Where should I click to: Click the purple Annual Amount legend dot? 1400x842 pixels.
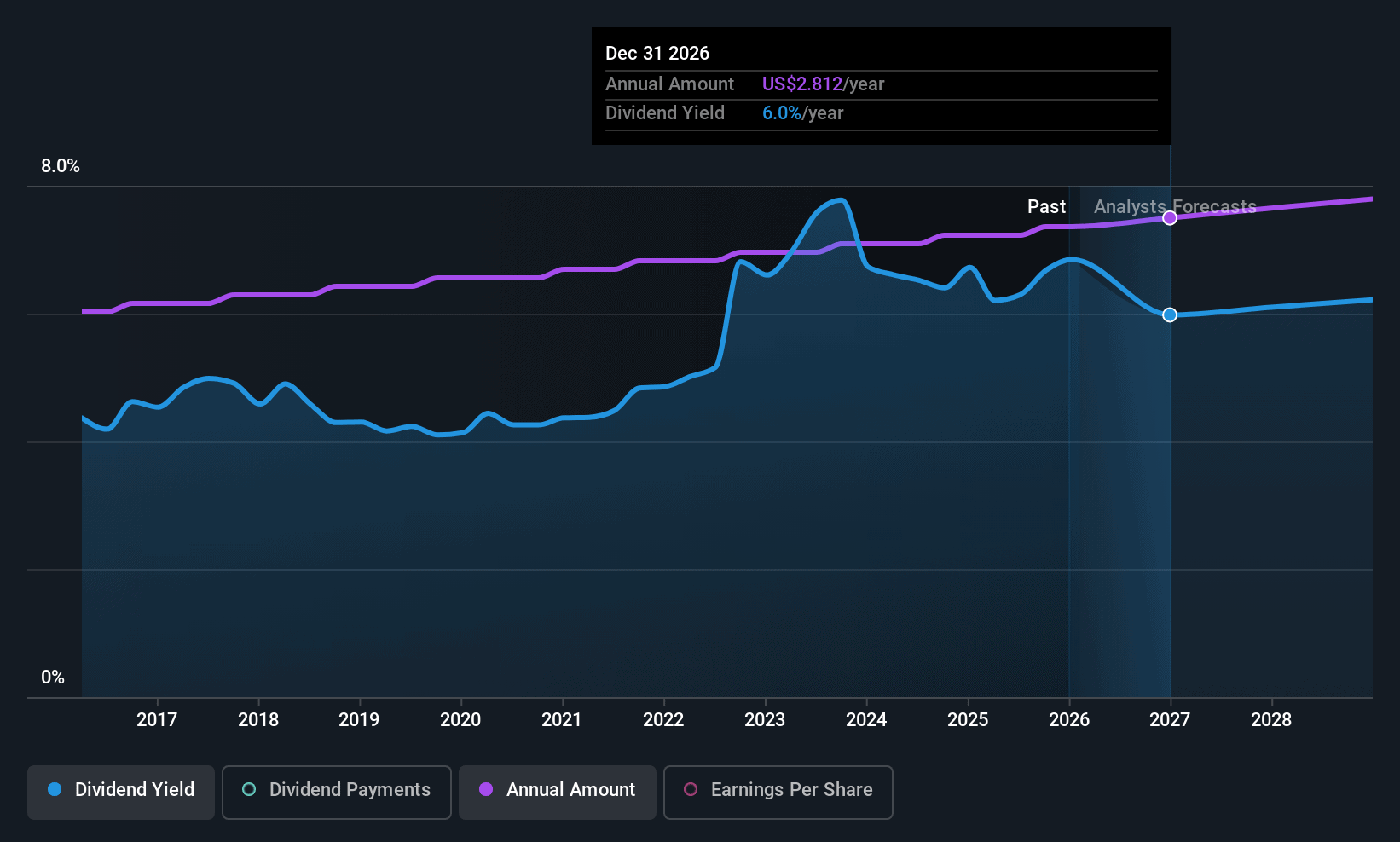(x=486, y=790)
